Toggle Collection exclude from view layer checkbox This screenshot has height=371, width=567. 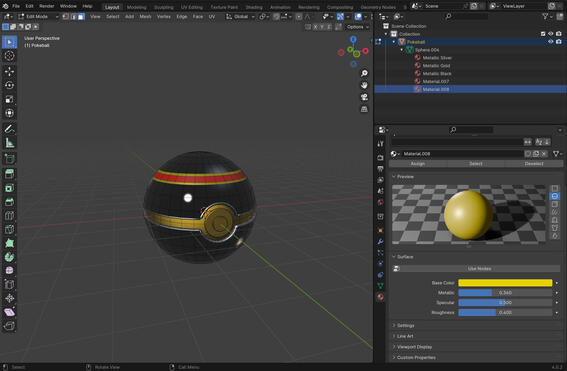(x=543, y=34)
